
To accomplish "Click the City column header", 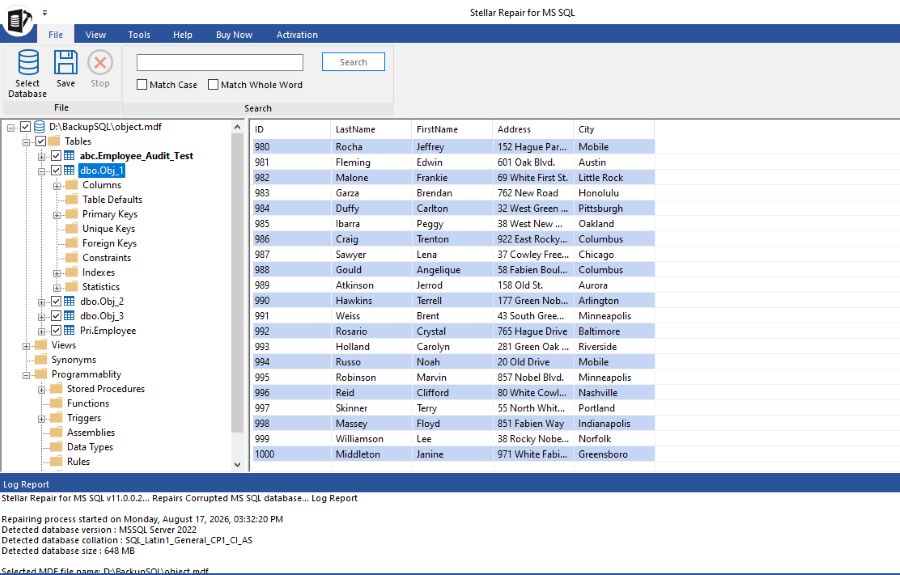I will (614, 129).
